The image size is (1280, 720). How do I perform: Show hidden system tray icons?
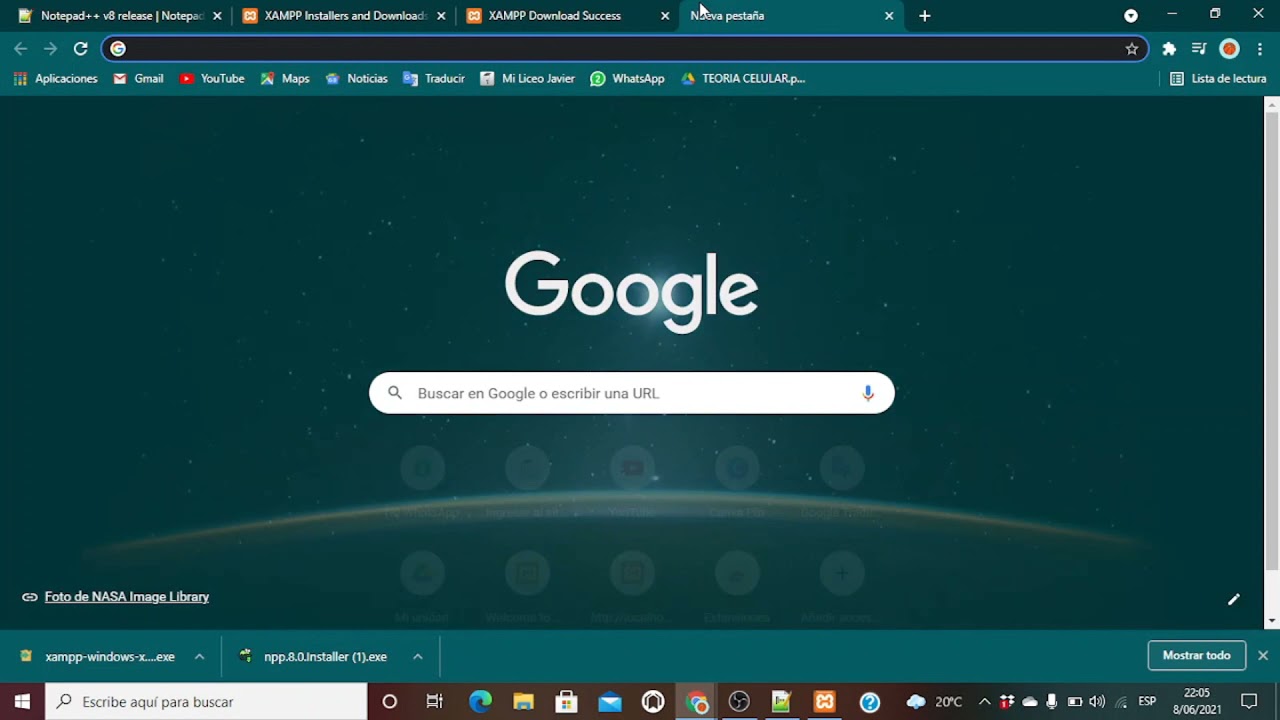(x=984, y=702)
